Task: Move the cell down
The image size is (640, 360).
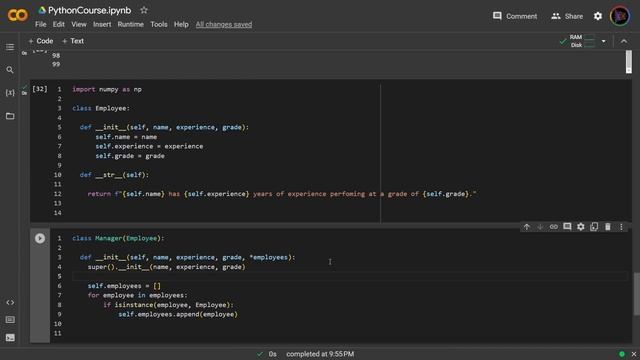Action: pyautogui.click(x=540, y=227)
